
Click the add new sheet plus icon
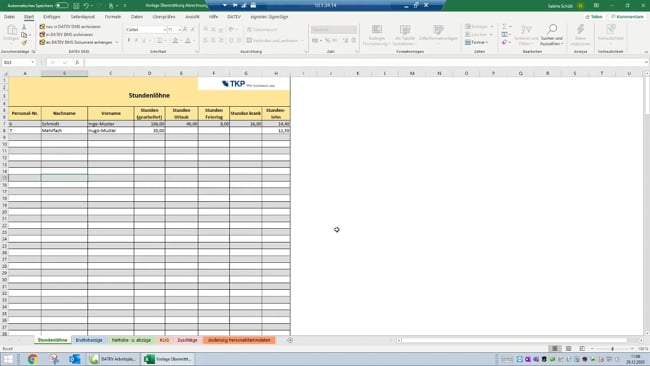(290, 340)
